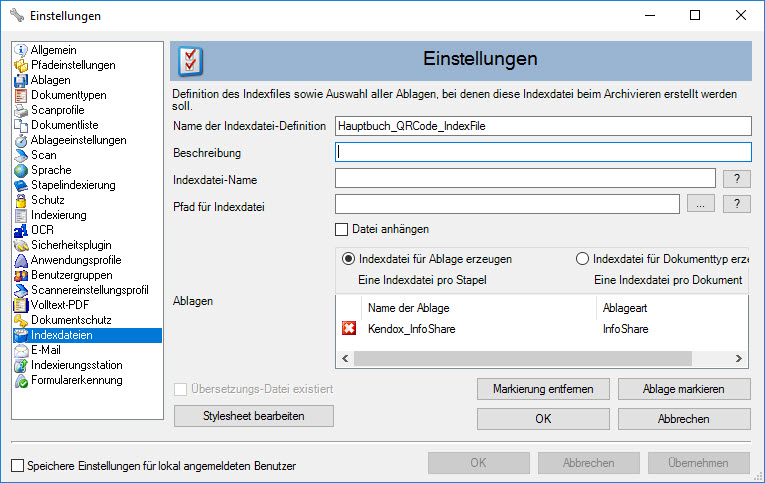The height and width of the screenshot is (483, 765).
Task: Click the Benutzergruppen users icon
Action: [22, 275]
